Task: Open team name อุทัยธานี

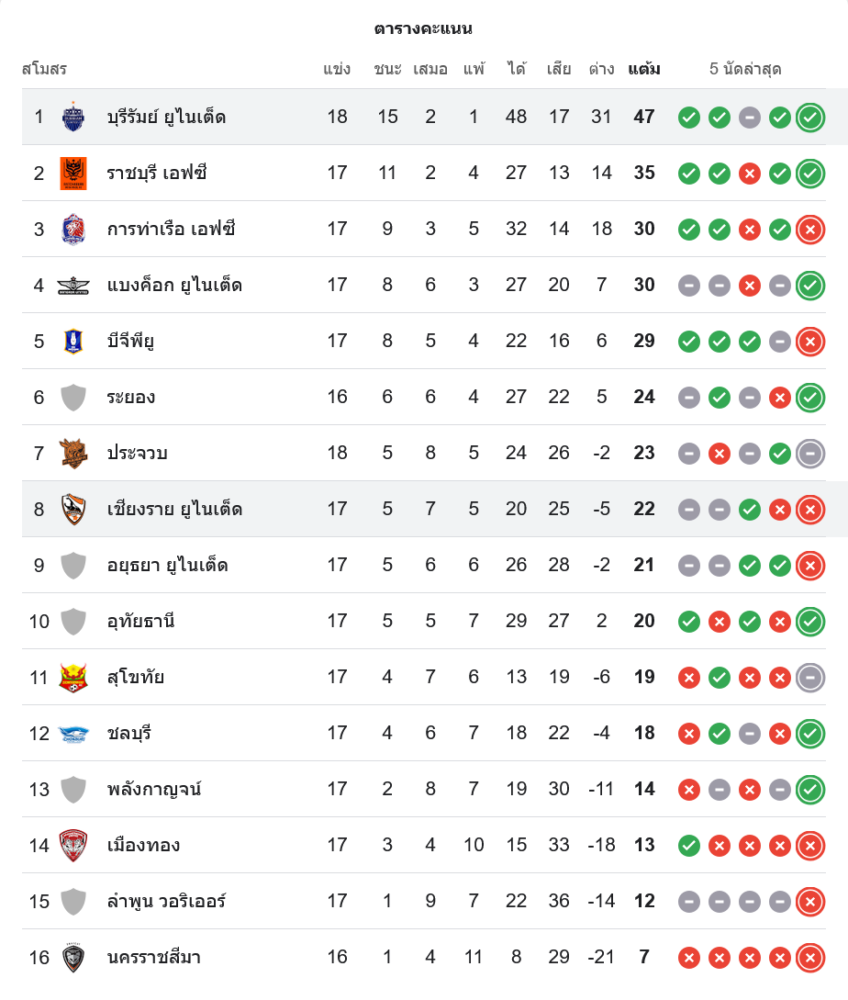Action: click(x=141, y=621)
